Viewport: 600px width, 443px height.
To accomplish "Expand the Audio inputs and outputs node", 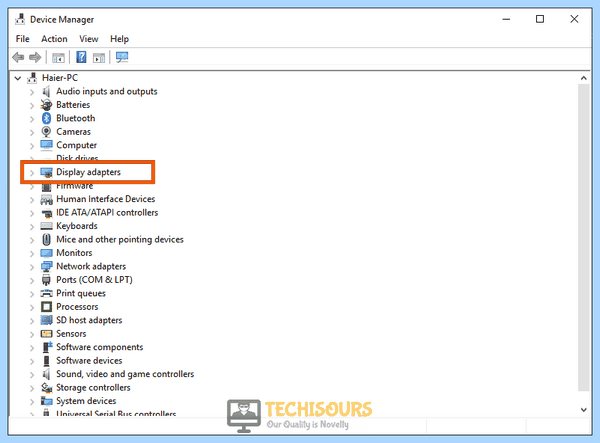I will coord(32,92).
